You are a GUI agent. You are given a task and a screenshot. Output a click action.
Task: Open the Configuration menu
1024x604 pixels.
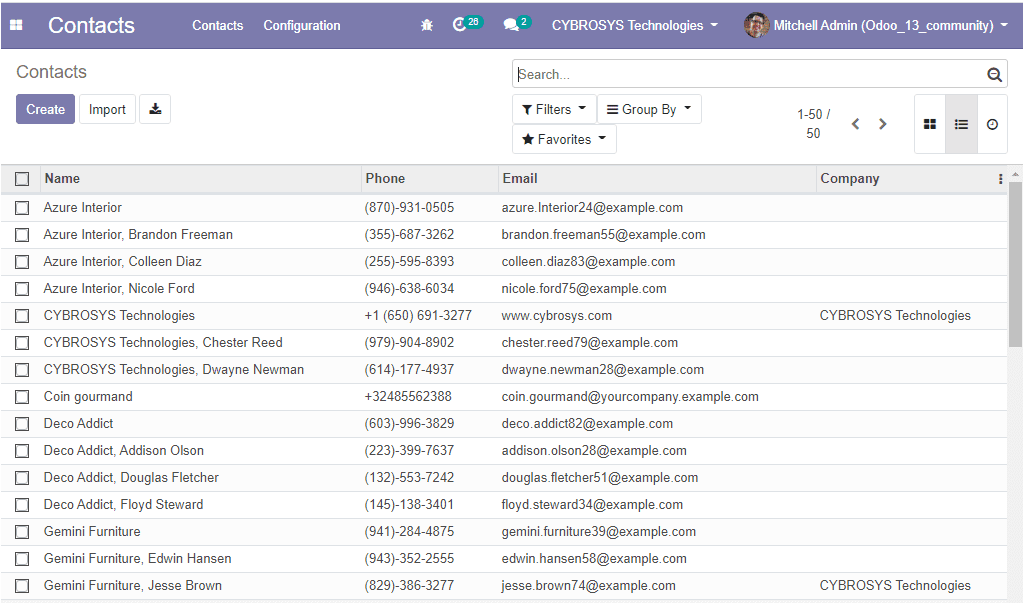[x=302, y=25]
